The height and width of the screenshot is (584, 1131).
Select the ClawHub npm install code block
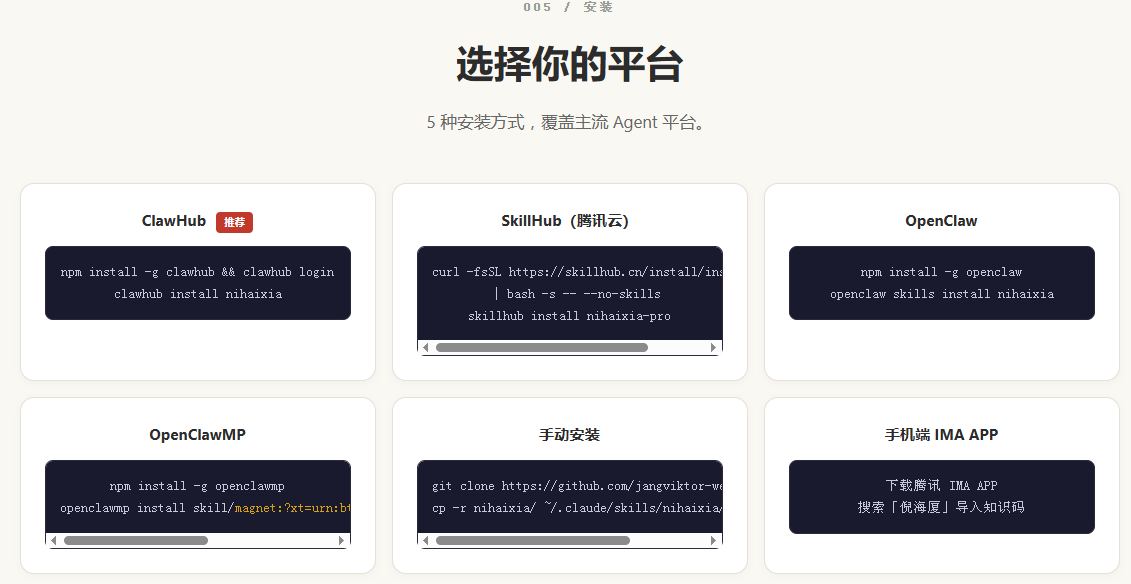198,283
